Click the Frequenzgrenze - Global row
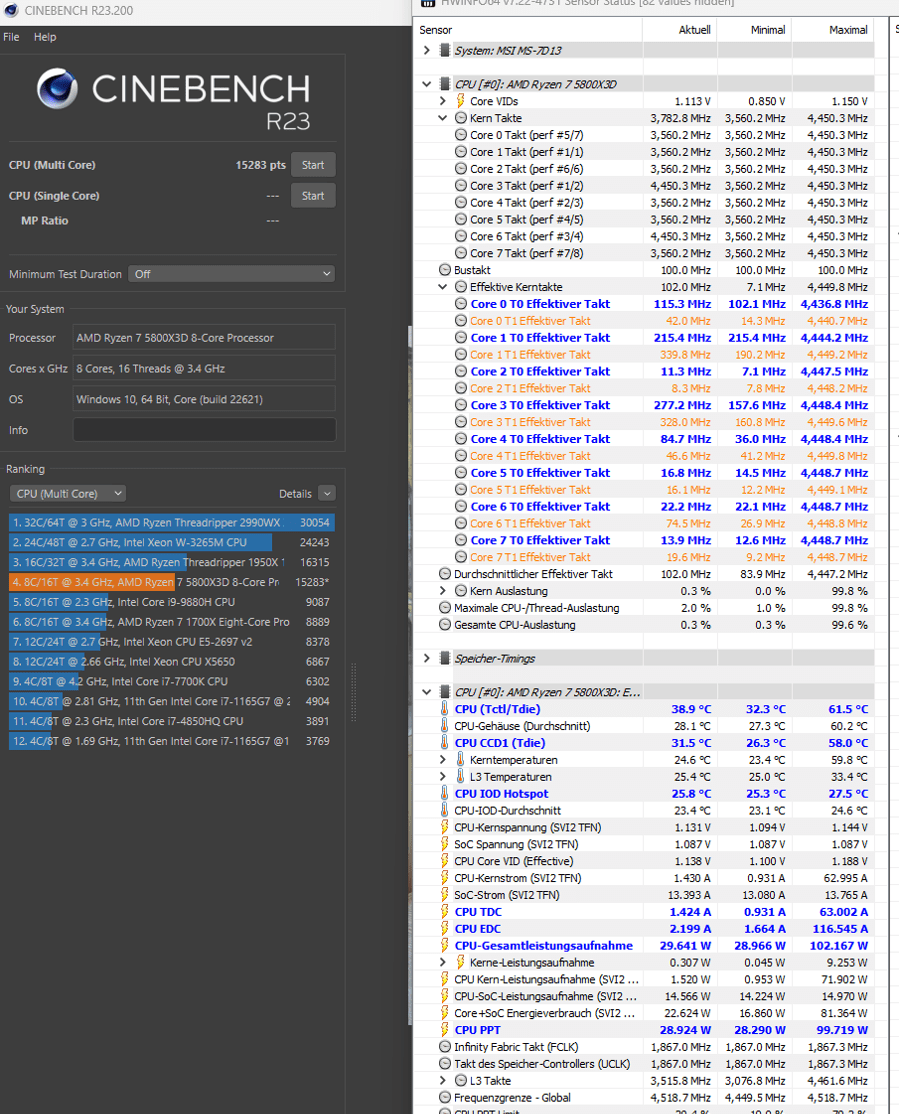This screenshot has height=1114, width=899. pos(644,1098)
